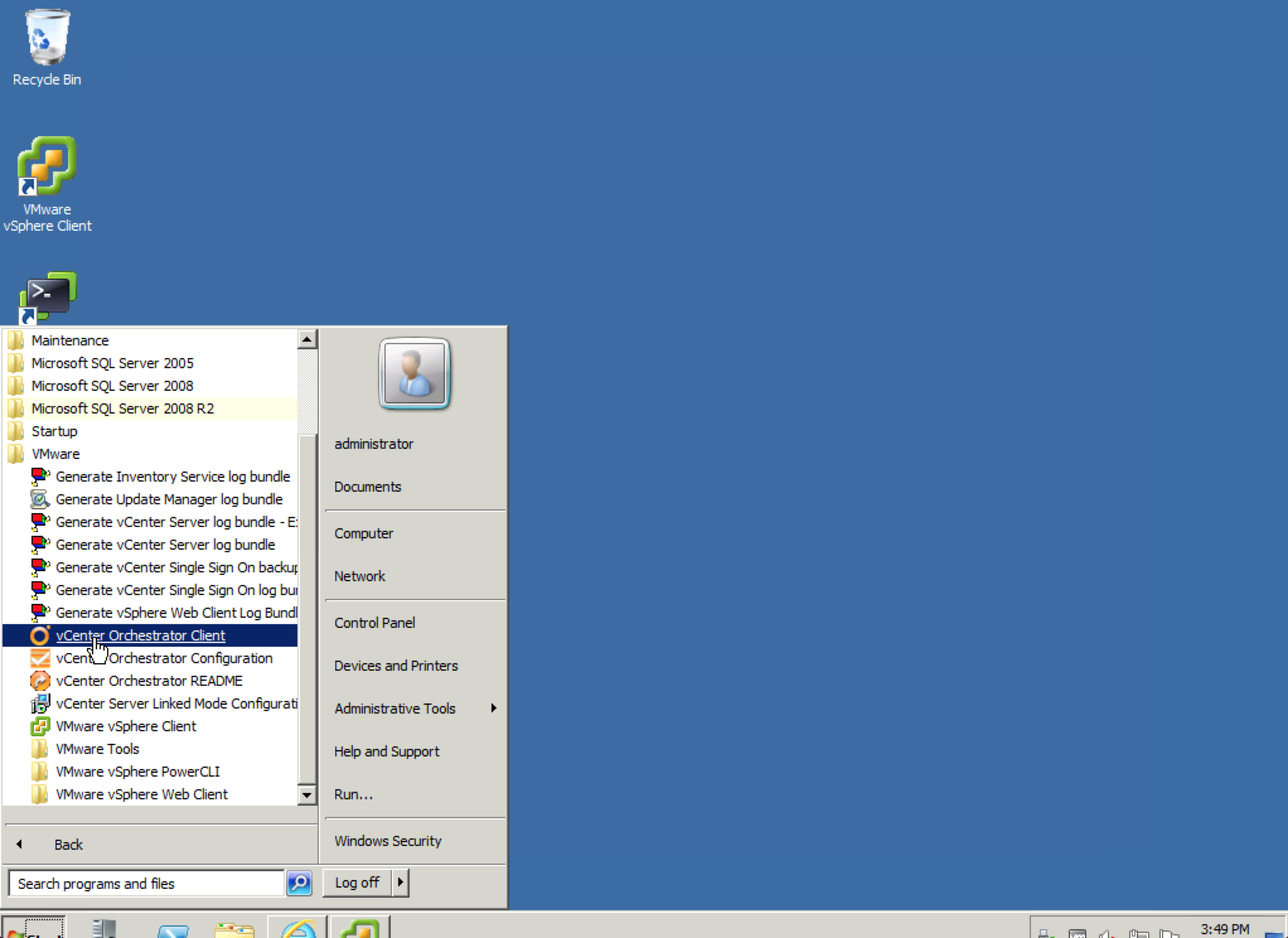Viewport: 1288px width, 938px height.
Task: Click the Log off button
Action: [357, 883]
